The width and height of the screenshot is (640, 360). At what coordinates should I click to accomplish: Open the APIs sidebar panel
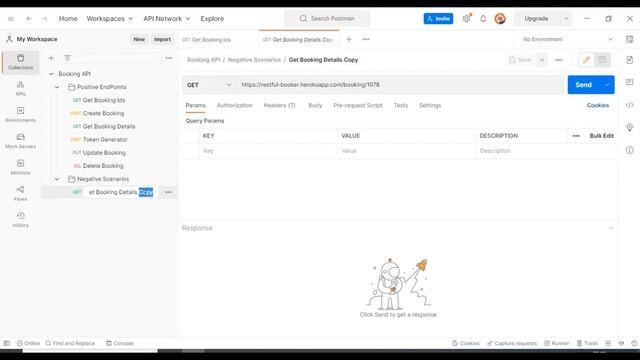click(20, 88)
